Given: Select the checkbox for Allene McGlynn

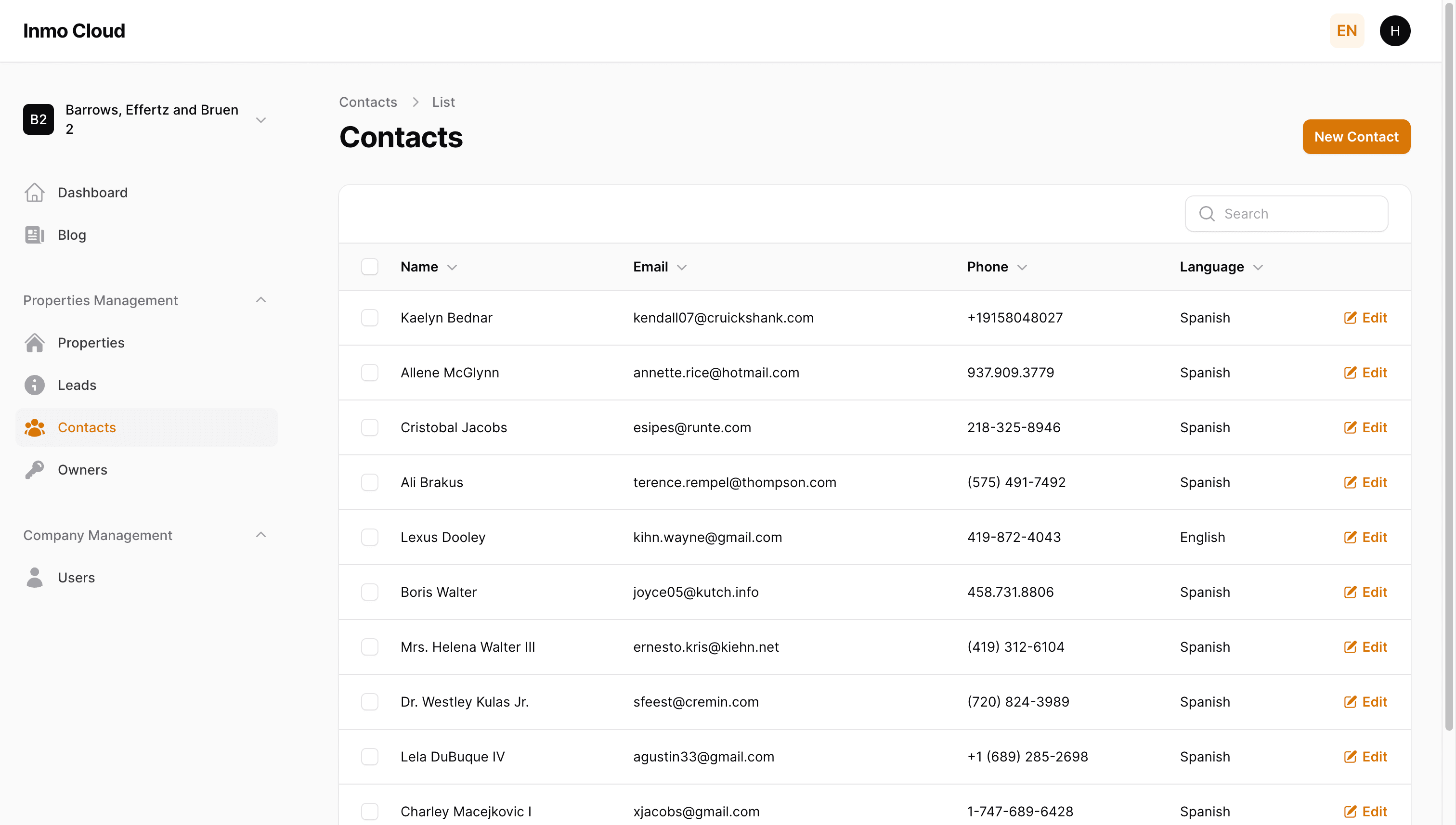Looking at the screenshot, I should [x=369, y=373].
